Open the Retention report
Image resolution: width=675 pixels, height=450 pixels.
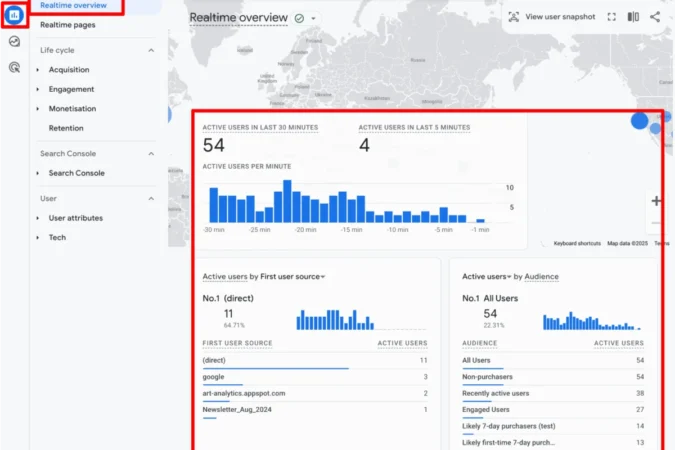coord(66,128)
